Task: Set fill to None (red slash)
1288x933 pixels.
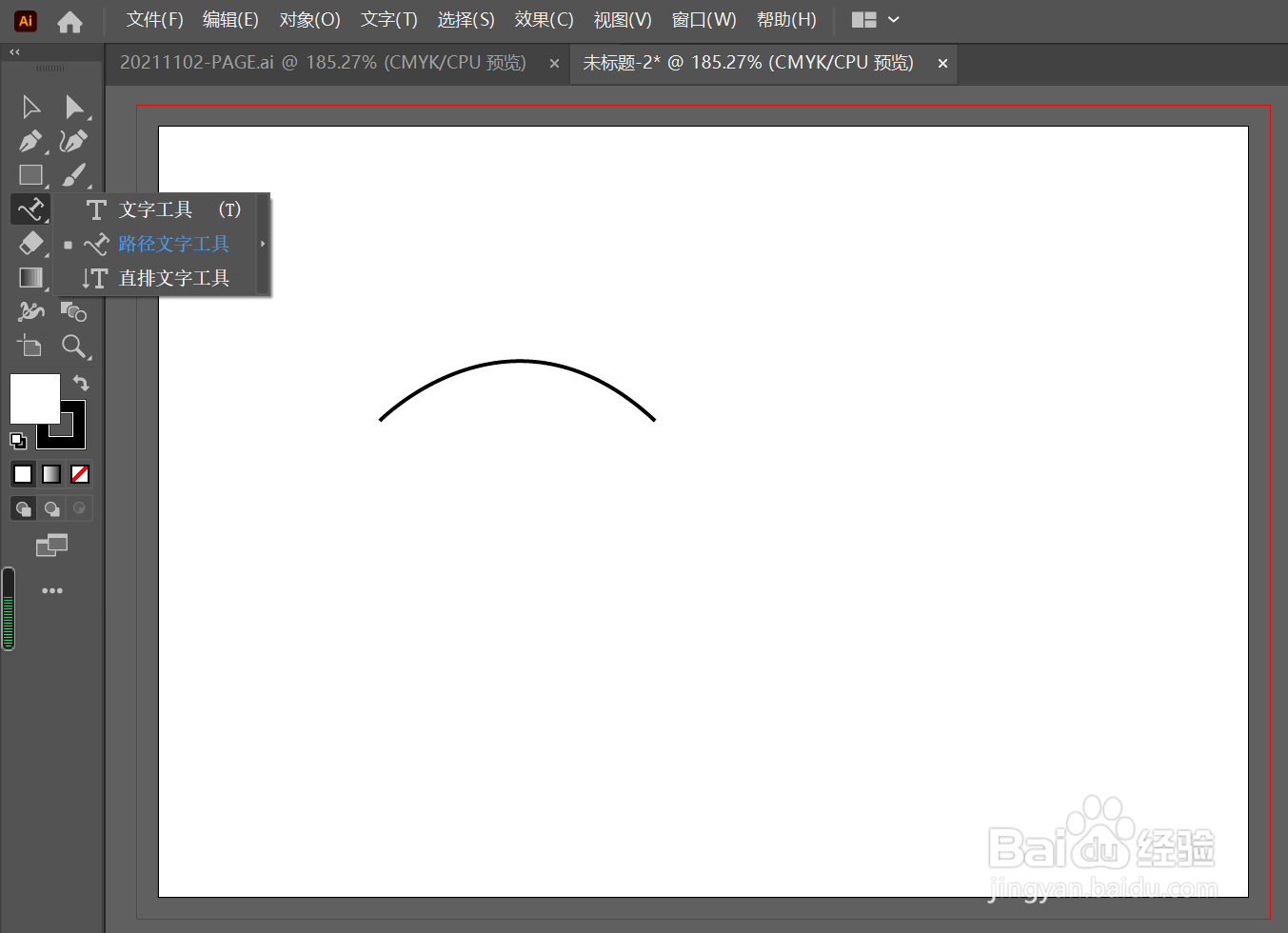Action: coord(80,474)
